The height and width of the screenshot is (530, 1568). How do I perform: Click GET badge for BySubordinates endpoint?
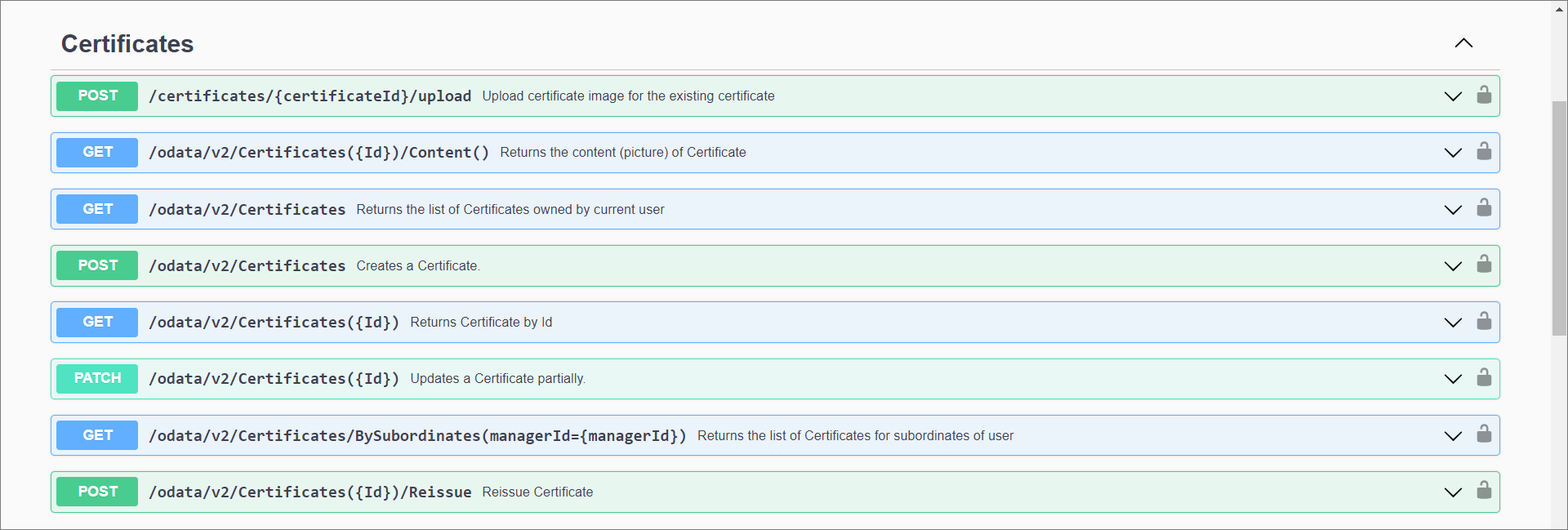pyautogui.click(x=97, y=435)
